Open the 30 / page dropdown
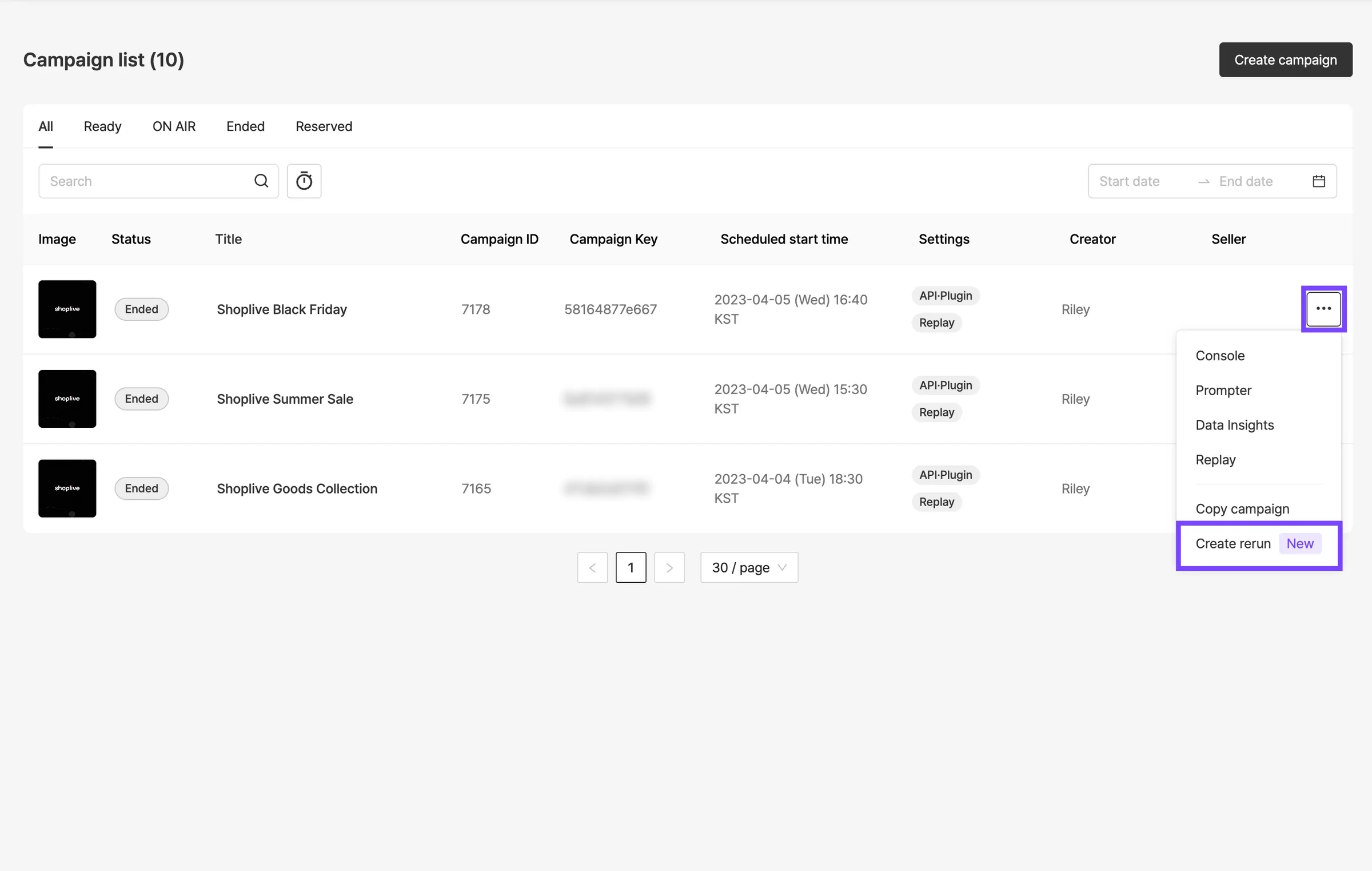The height and width of the screenshot is (871, 1372). coord(749,567)
